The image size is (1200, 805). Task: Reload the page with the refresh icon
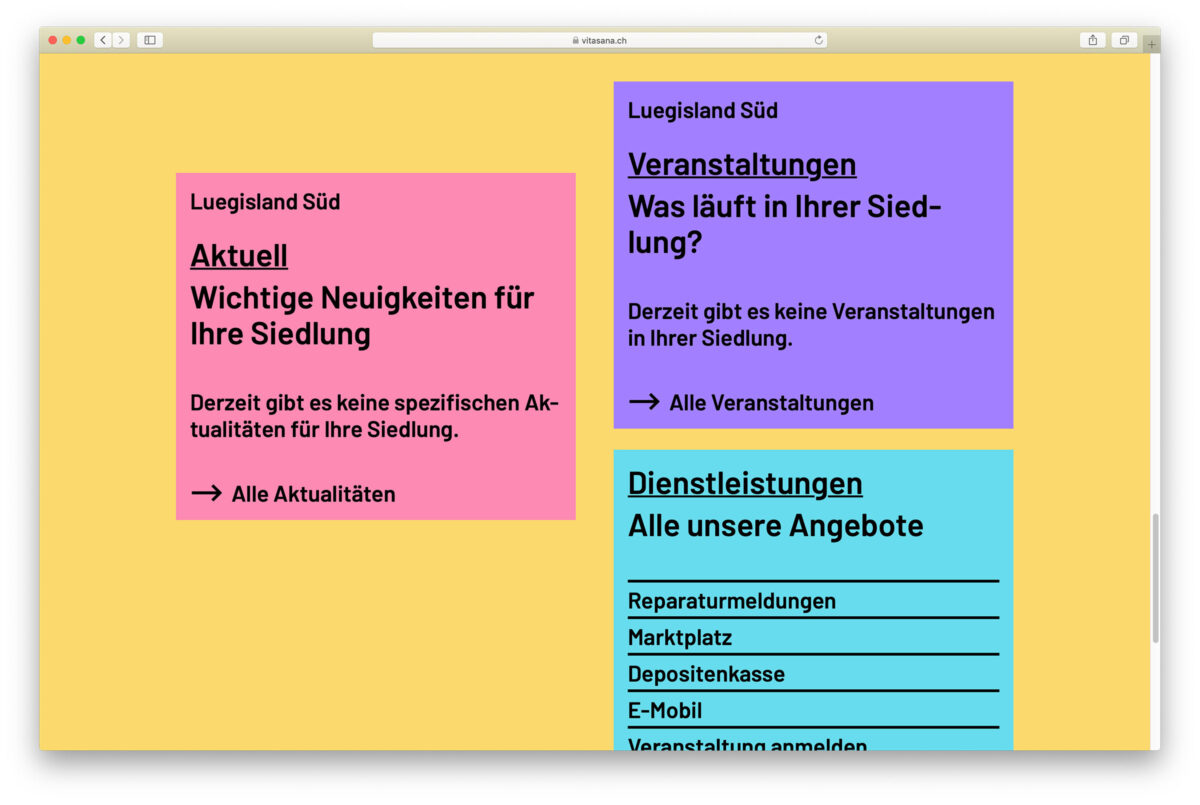point(818,40)
